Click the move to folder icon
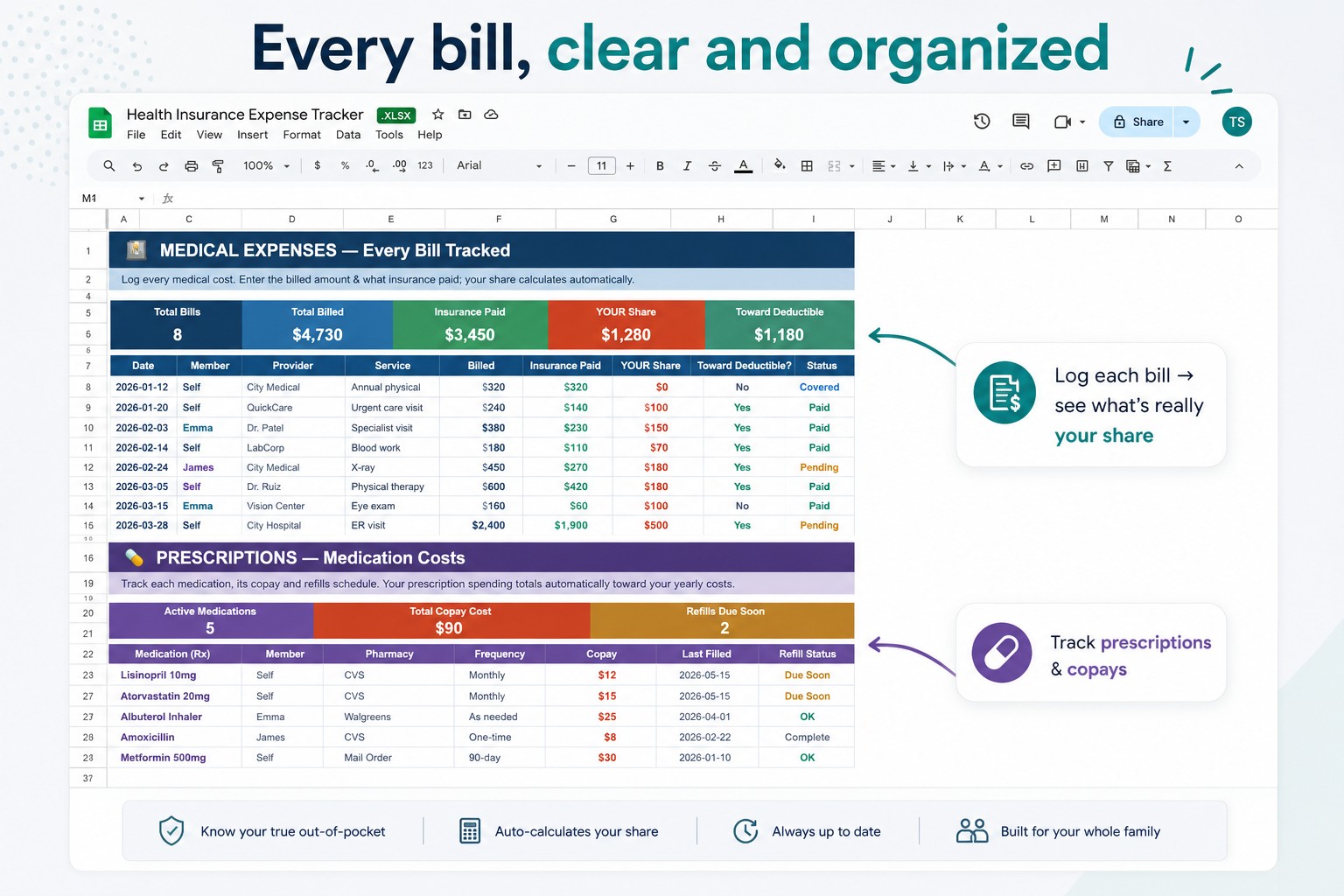Screen dimensions: 1344x896 [465, 115]
